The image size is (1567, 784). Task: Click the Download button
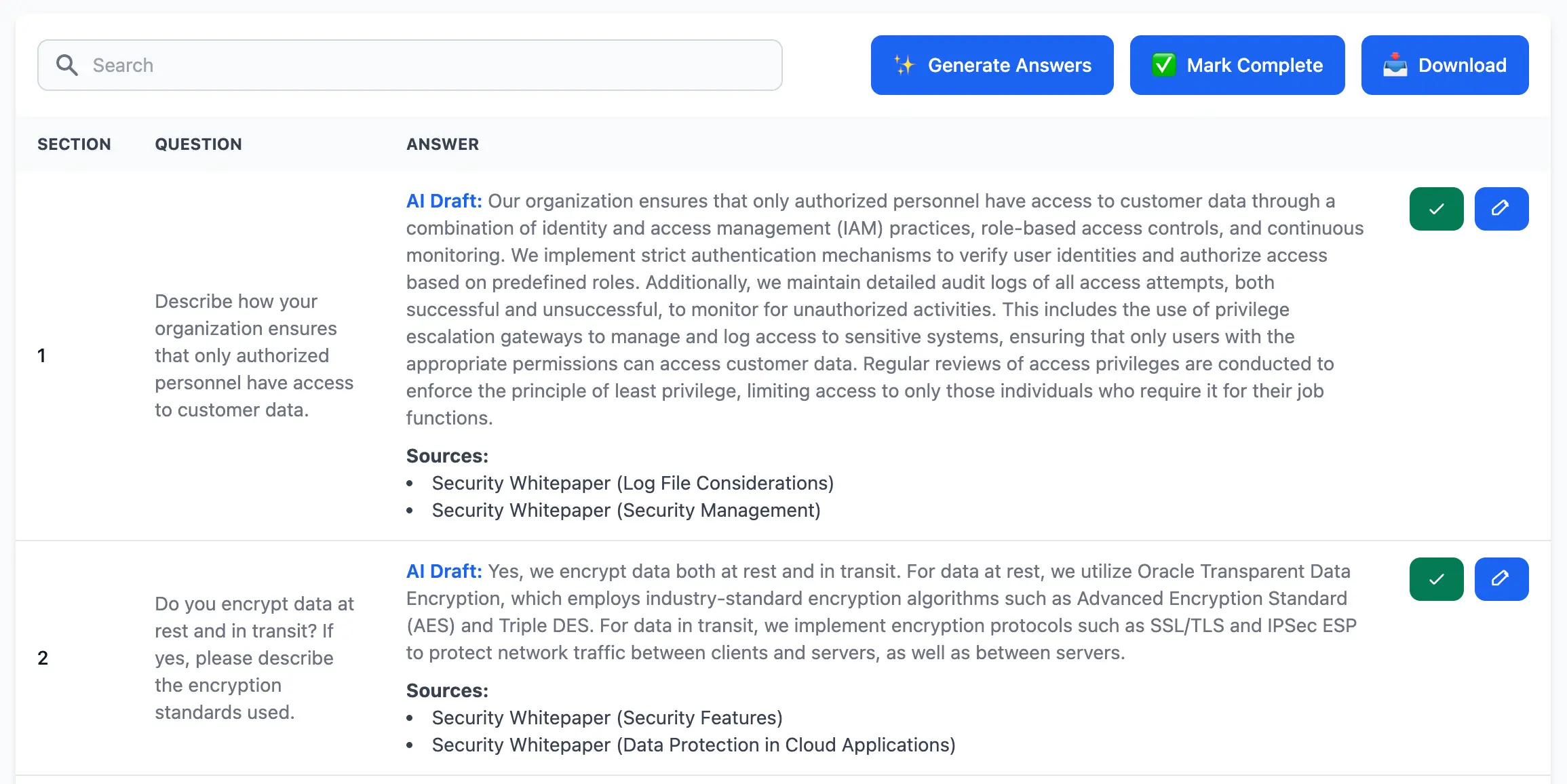coord(1444,64)
